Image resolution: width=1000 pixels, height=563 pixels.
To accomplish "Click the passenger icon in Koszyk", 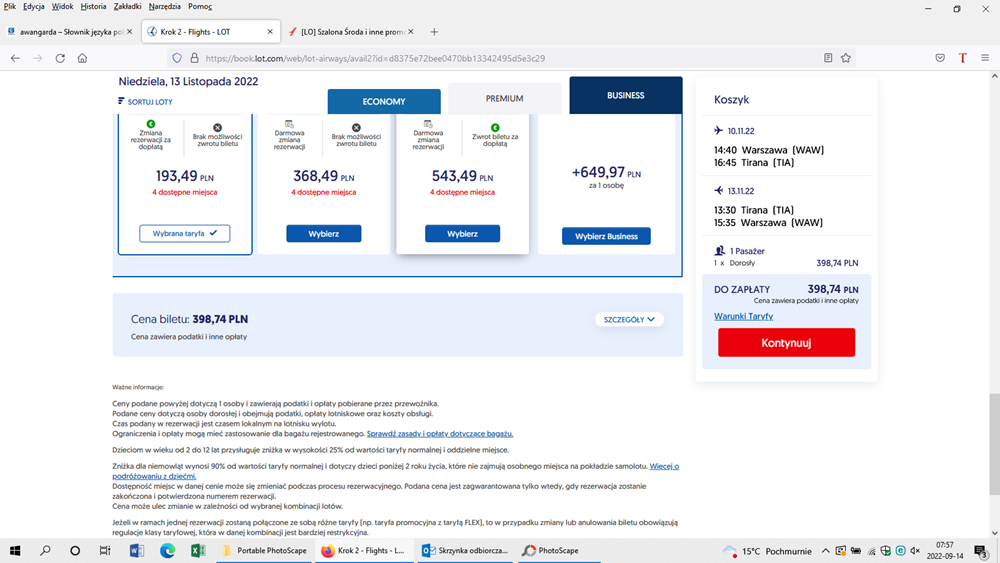I will click(x=720, y=251).
